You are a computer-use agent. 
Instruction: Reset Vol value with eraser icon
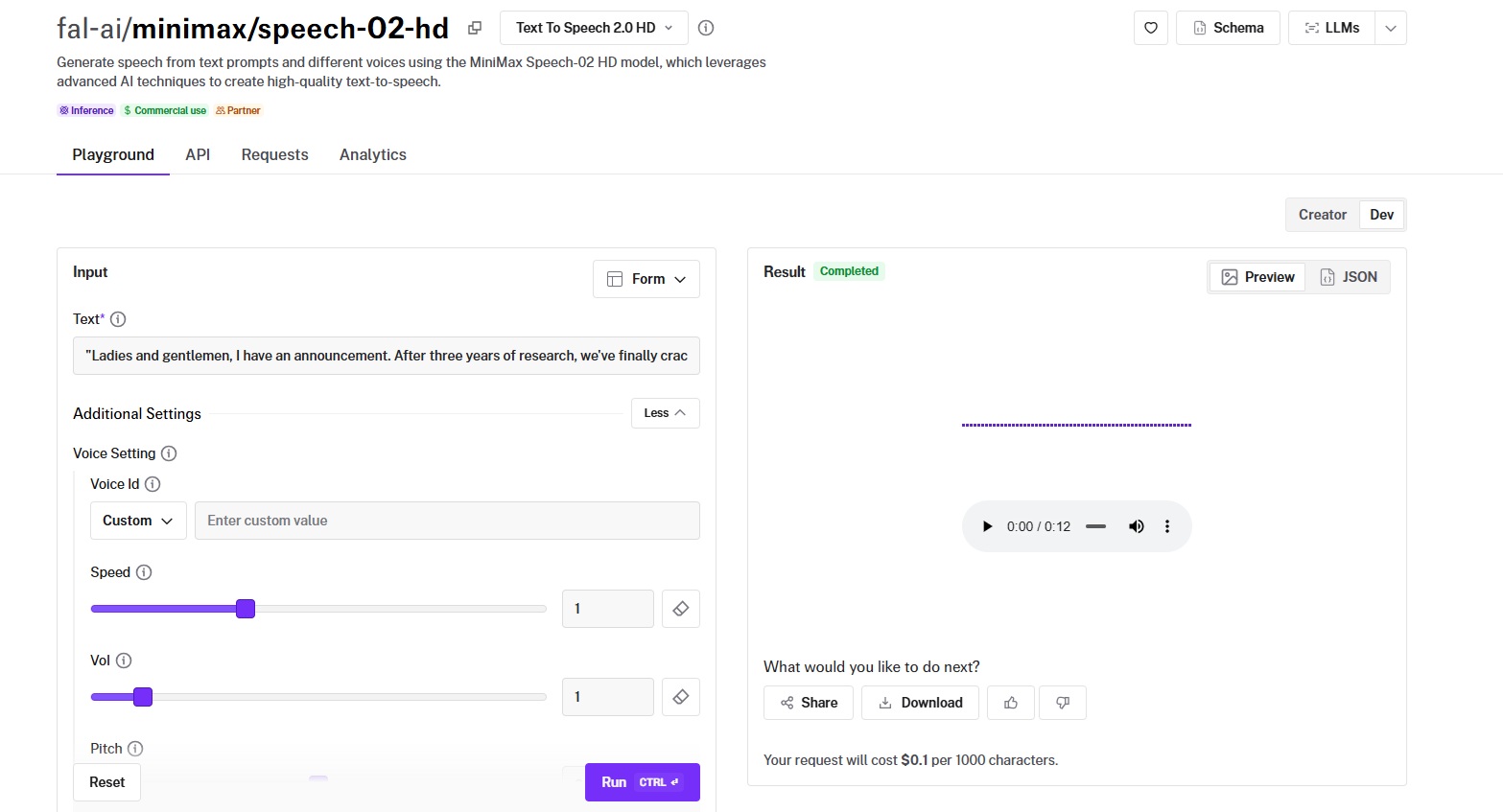click(x=680, y=697)
